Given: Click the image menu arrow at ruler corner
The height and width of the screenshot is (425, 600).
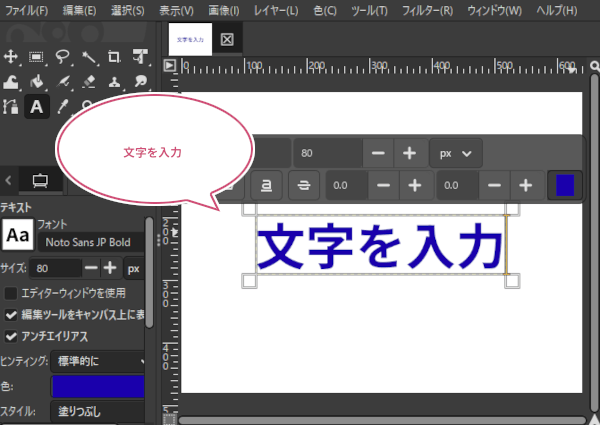Looking at the screenshot, I should (x=169, y=65).
